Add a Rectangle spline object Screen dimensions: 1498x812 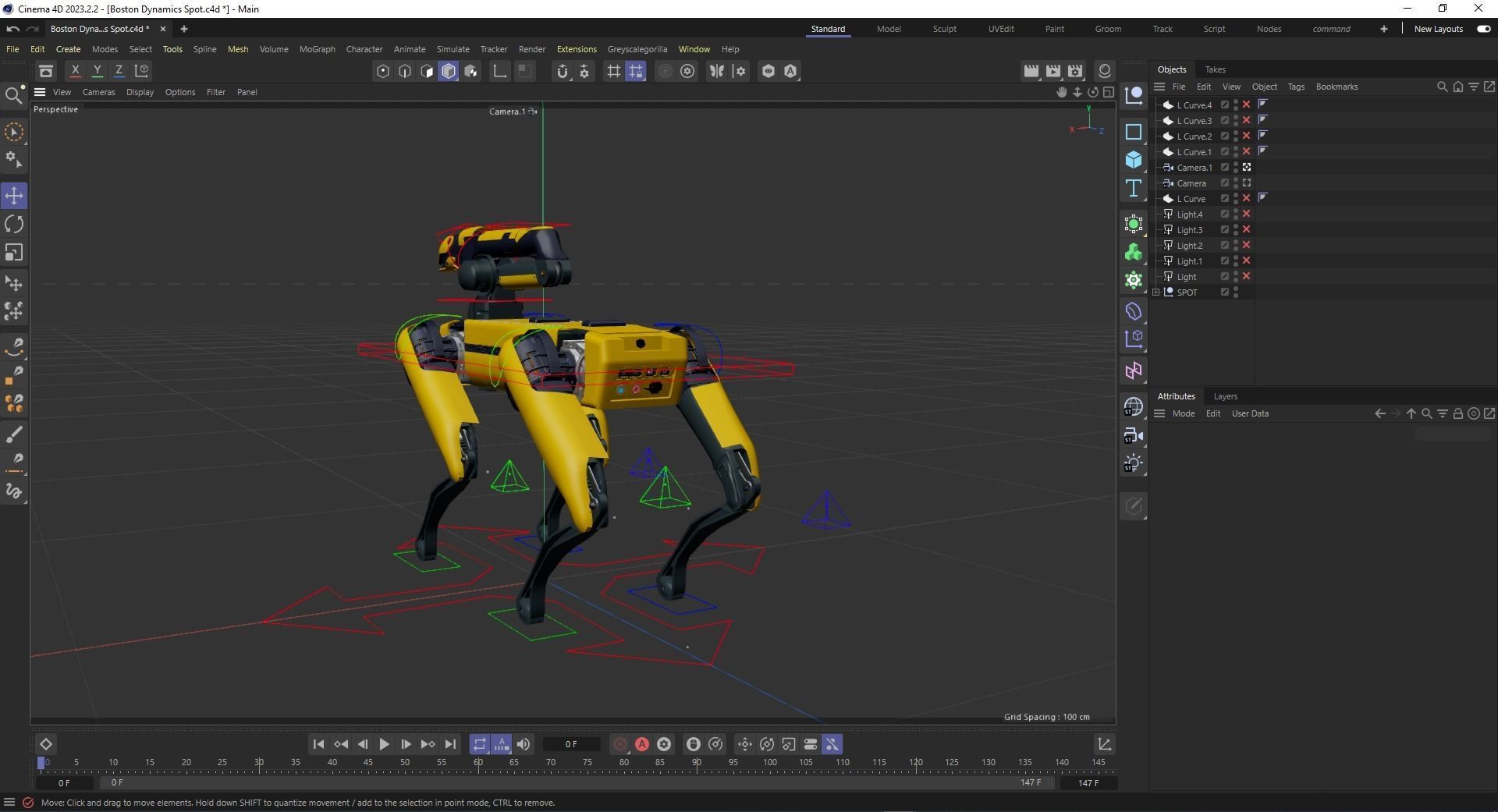point(1134,132)
